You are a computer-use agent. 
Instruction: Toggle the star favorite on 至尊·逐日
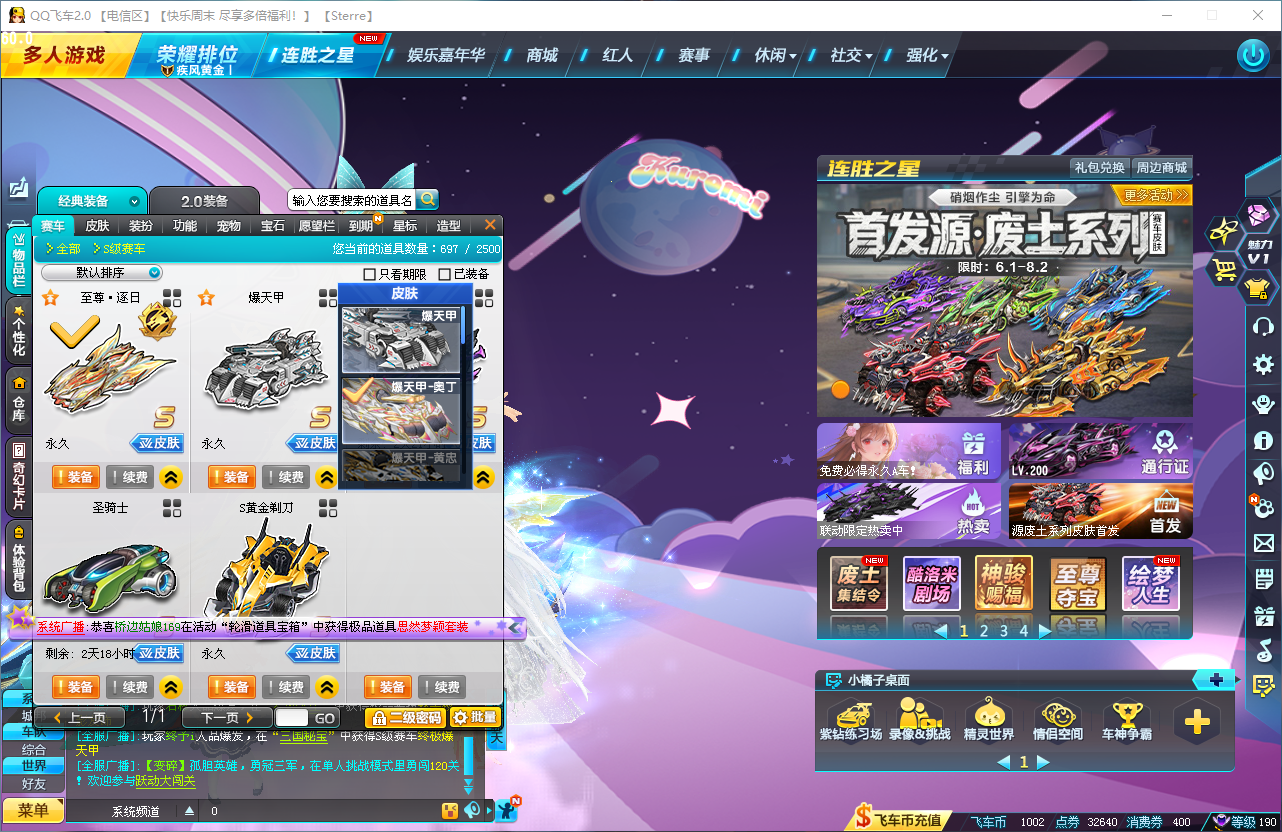(x=50, y=297)
